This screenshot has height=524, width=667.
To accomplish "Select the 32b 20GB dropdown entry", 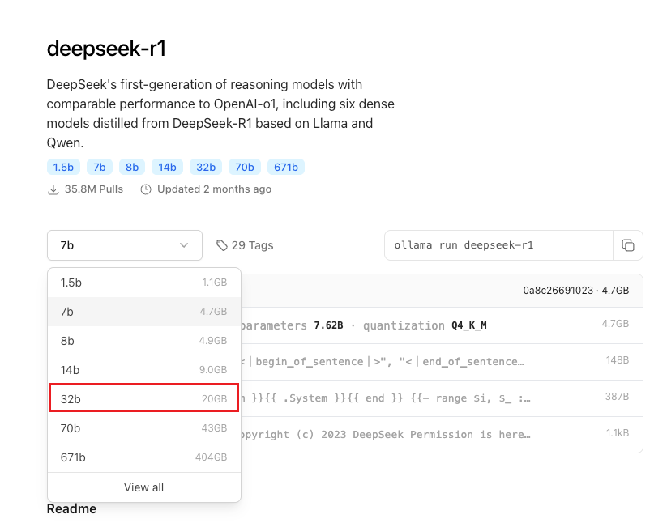I will [144, 398].
